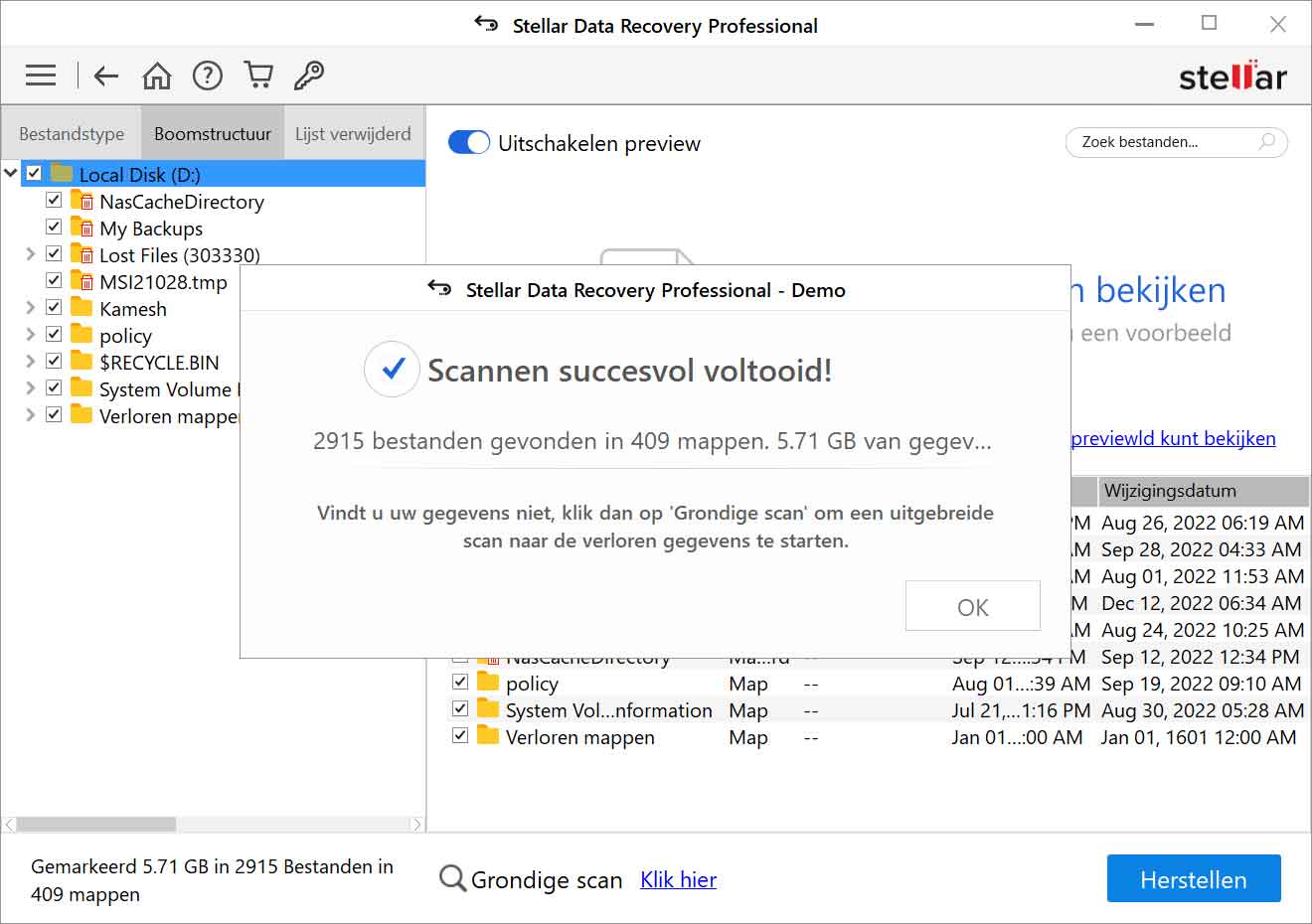
Task: Open the activation key icon
Action: [x=309, y=76]
